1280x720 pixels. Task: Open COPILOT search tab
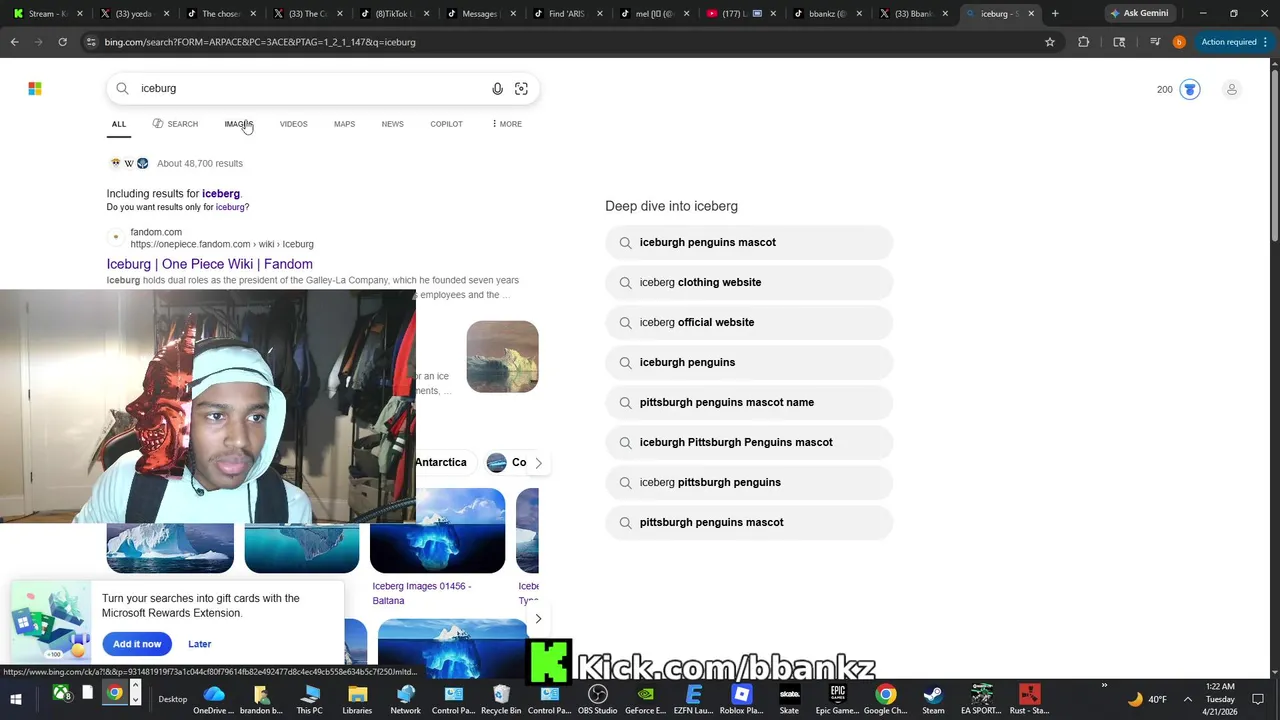coord(446,124)
